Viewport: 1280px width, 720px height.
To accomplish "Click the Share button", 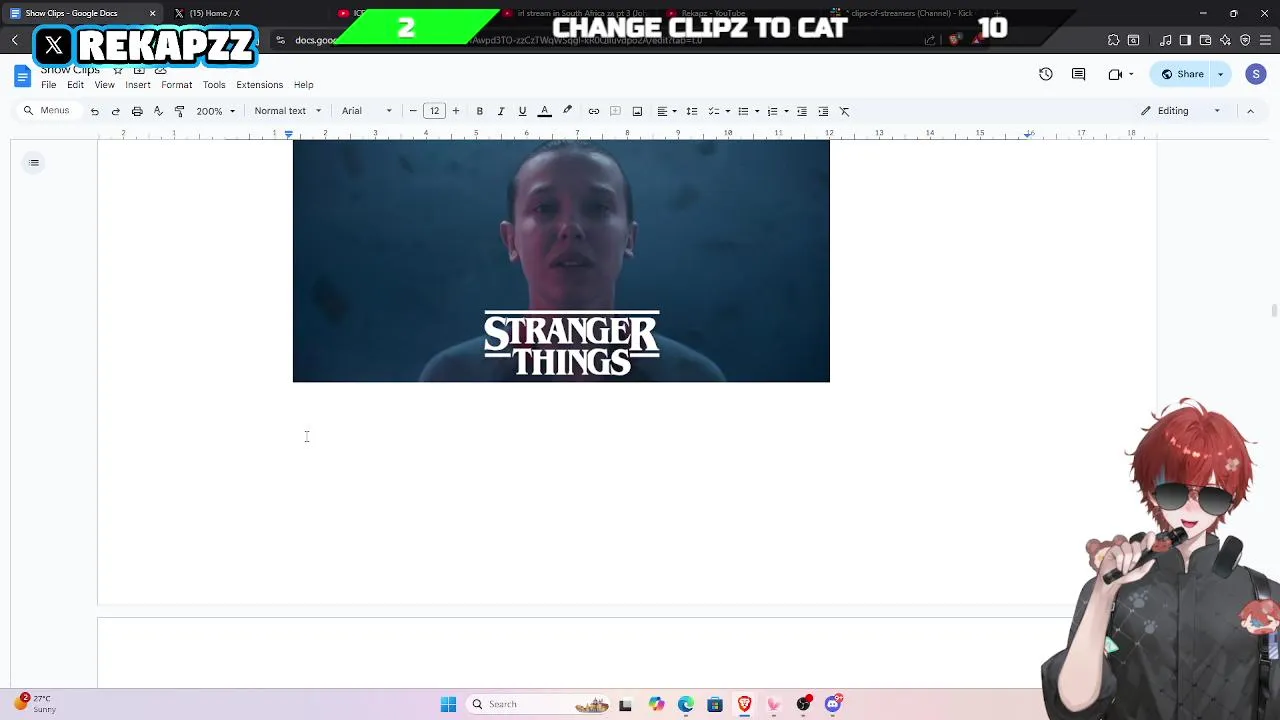I will [1182, 74].
